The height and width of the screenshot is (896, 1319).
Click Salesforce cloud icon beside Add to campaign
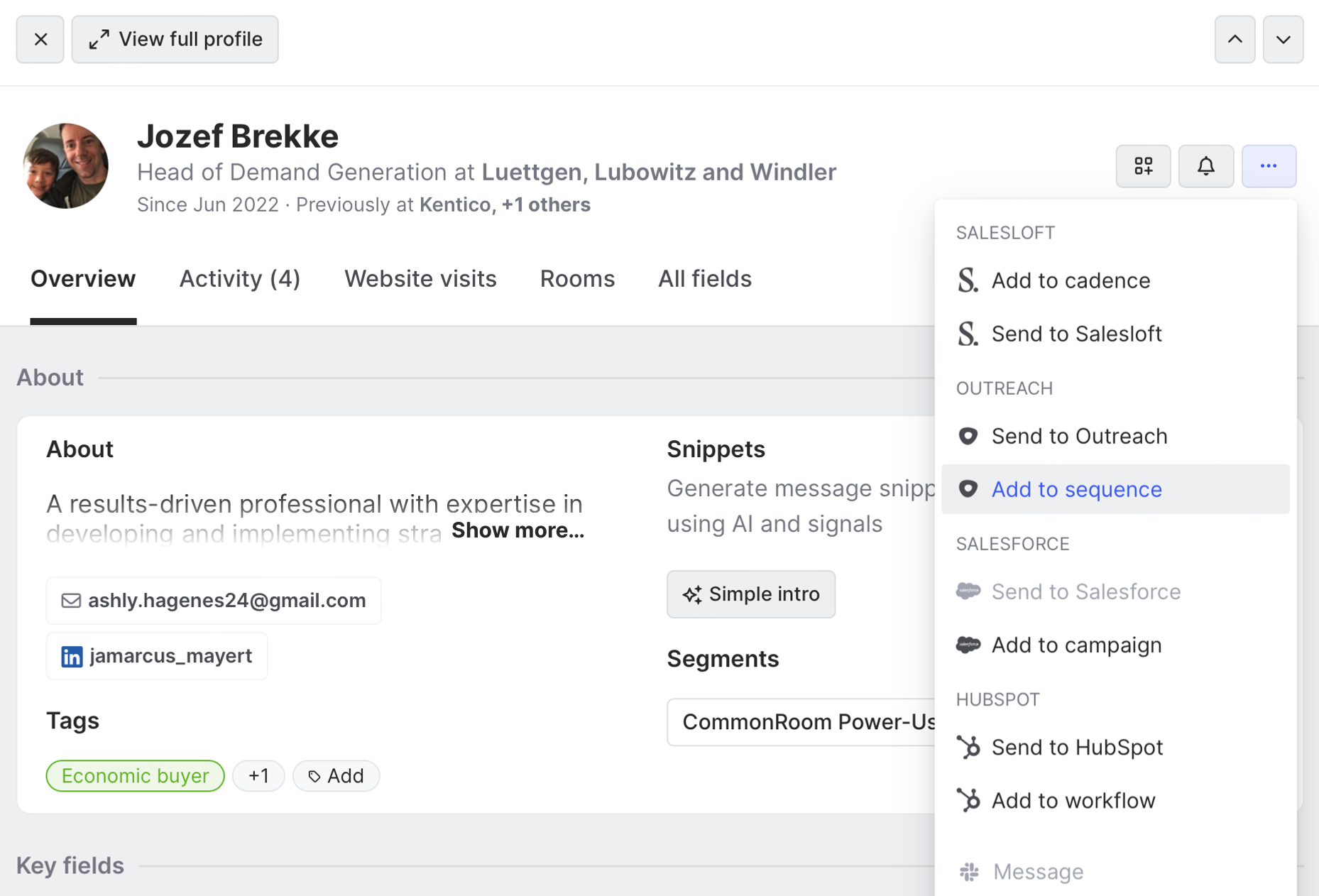point(968,645)
